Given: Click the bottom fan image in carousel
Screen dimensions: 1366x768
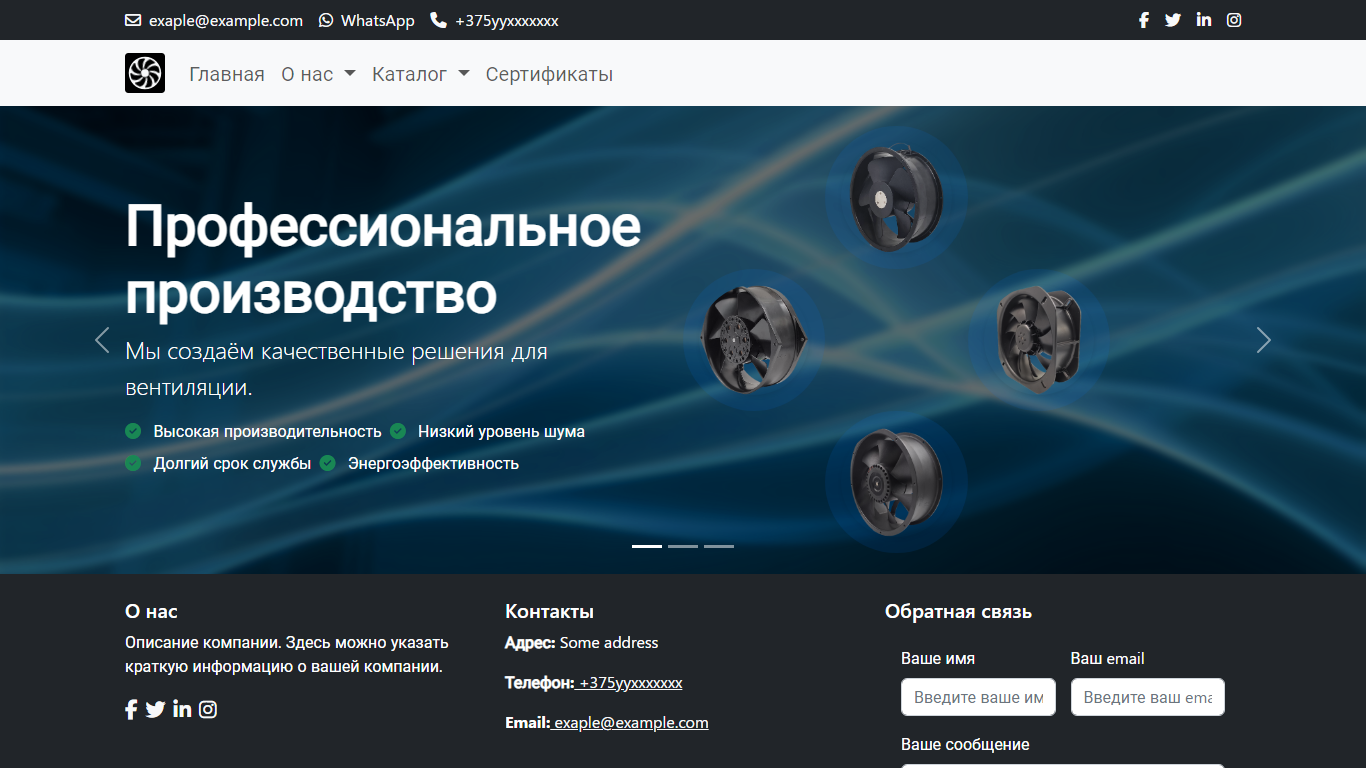Looking at the screenshot, I should click(x=896, y=481).
